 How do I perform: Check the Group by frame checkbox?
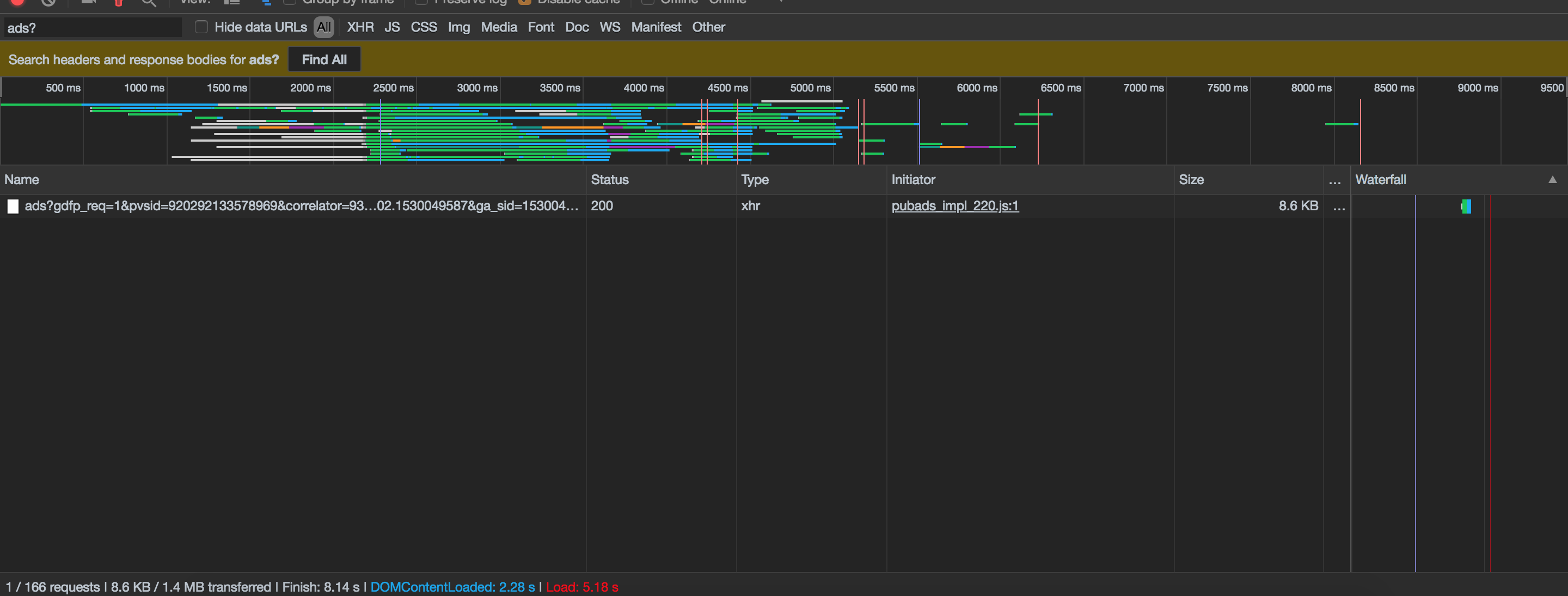(290, 2)
